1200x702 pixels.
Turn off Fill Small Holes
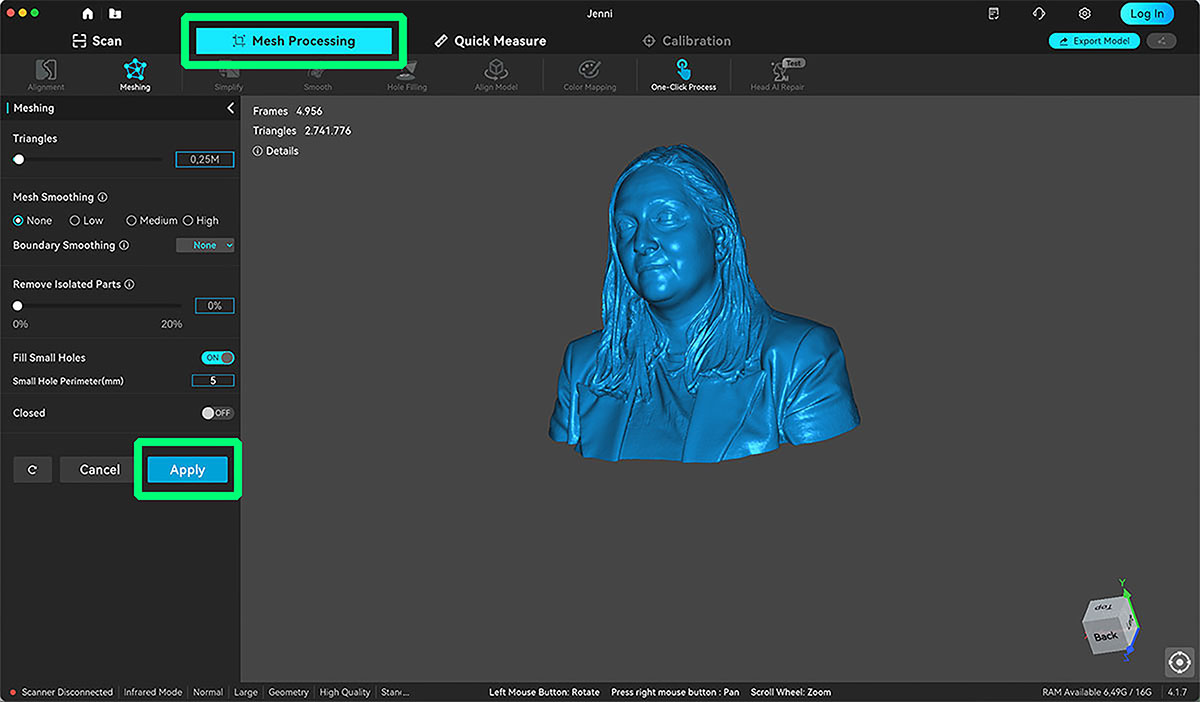tap(218, 357)
